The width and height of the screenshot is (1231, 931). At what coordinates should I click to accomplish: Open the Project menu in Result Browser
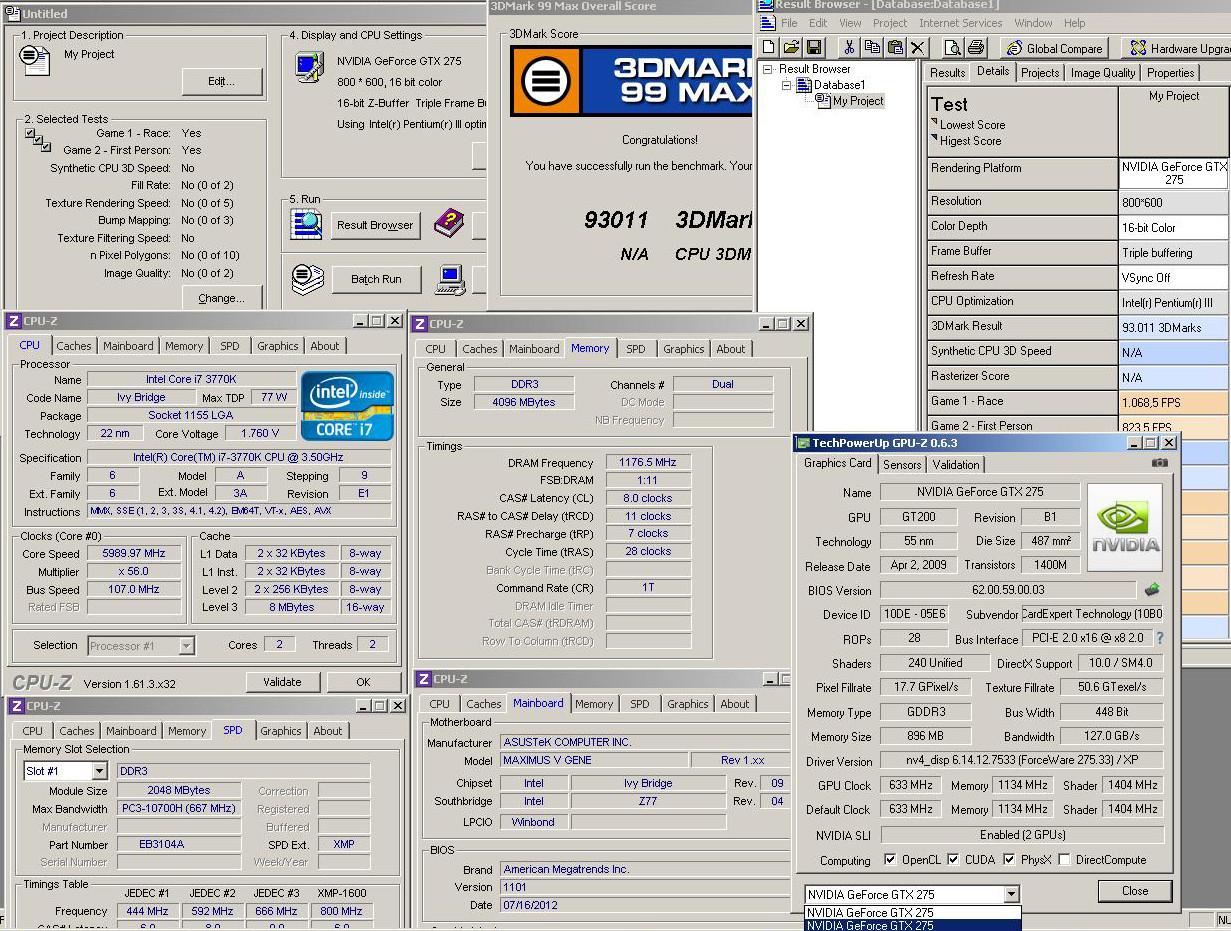coord(890,23)
